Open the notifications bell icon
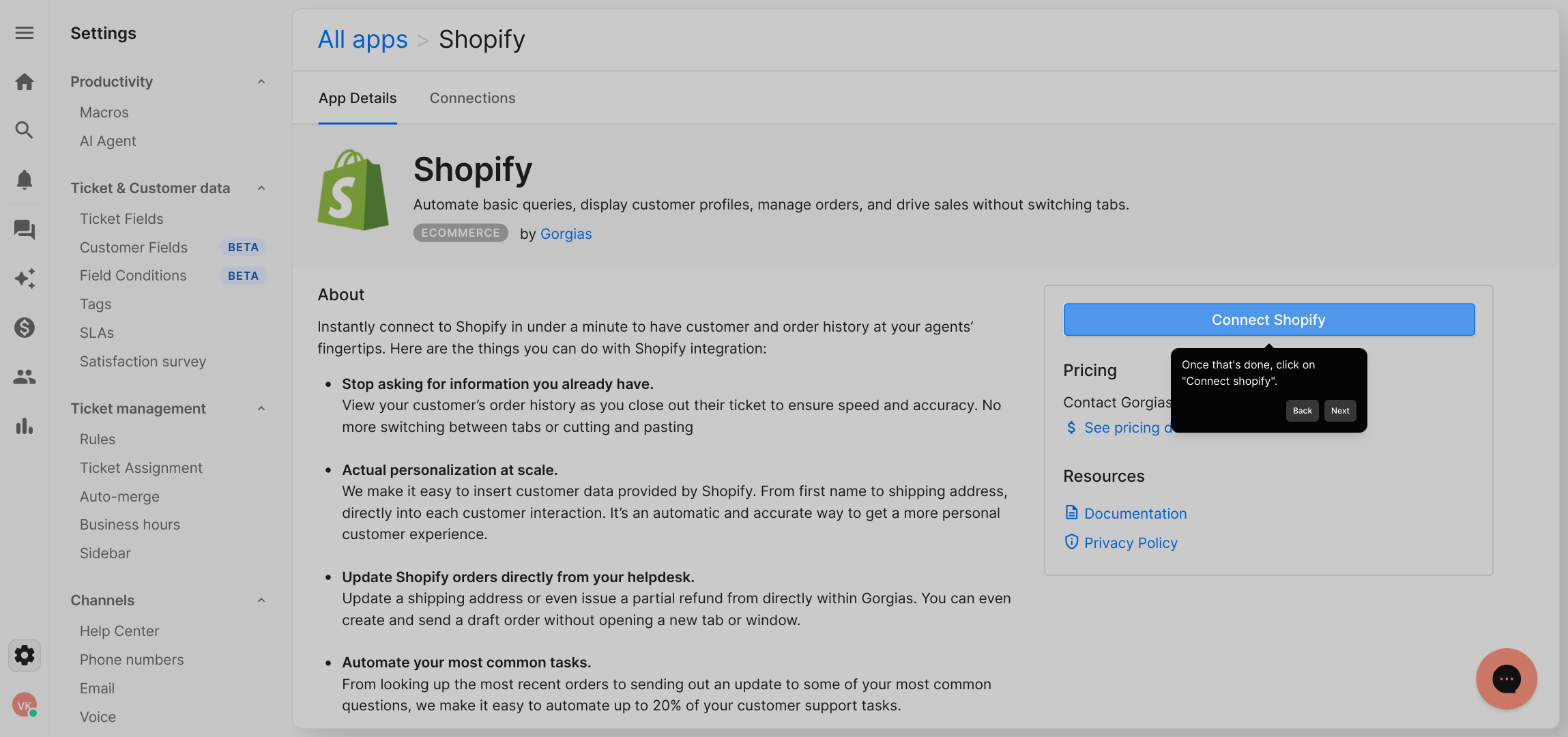The width and height of the screenshot is (1568, 737). point(25,179)
